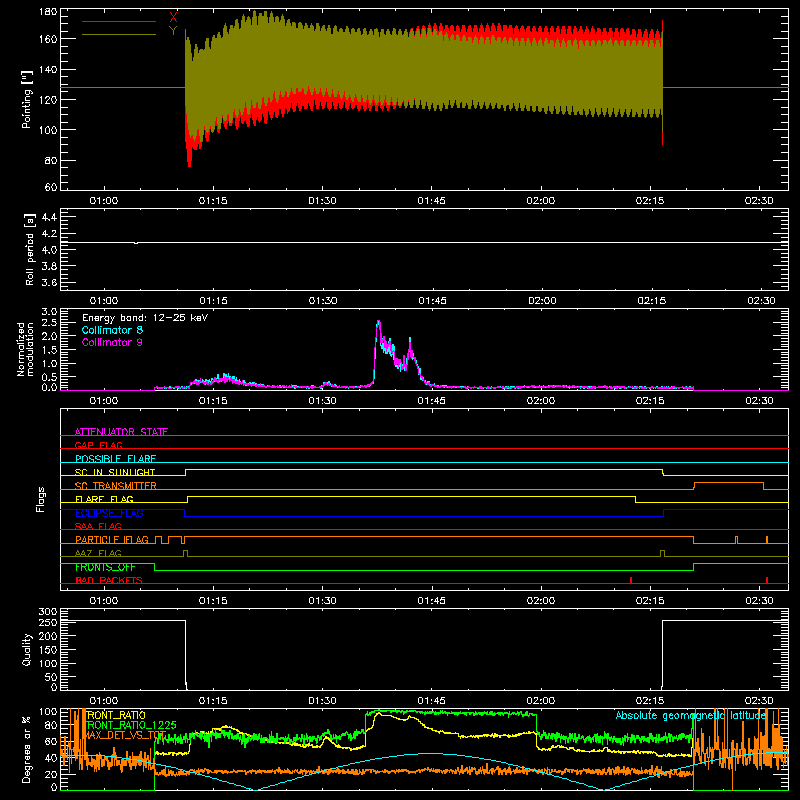Screen dimensions: 800x800
Task: Click the Roll period axis title
Action: tap(30, 249)
